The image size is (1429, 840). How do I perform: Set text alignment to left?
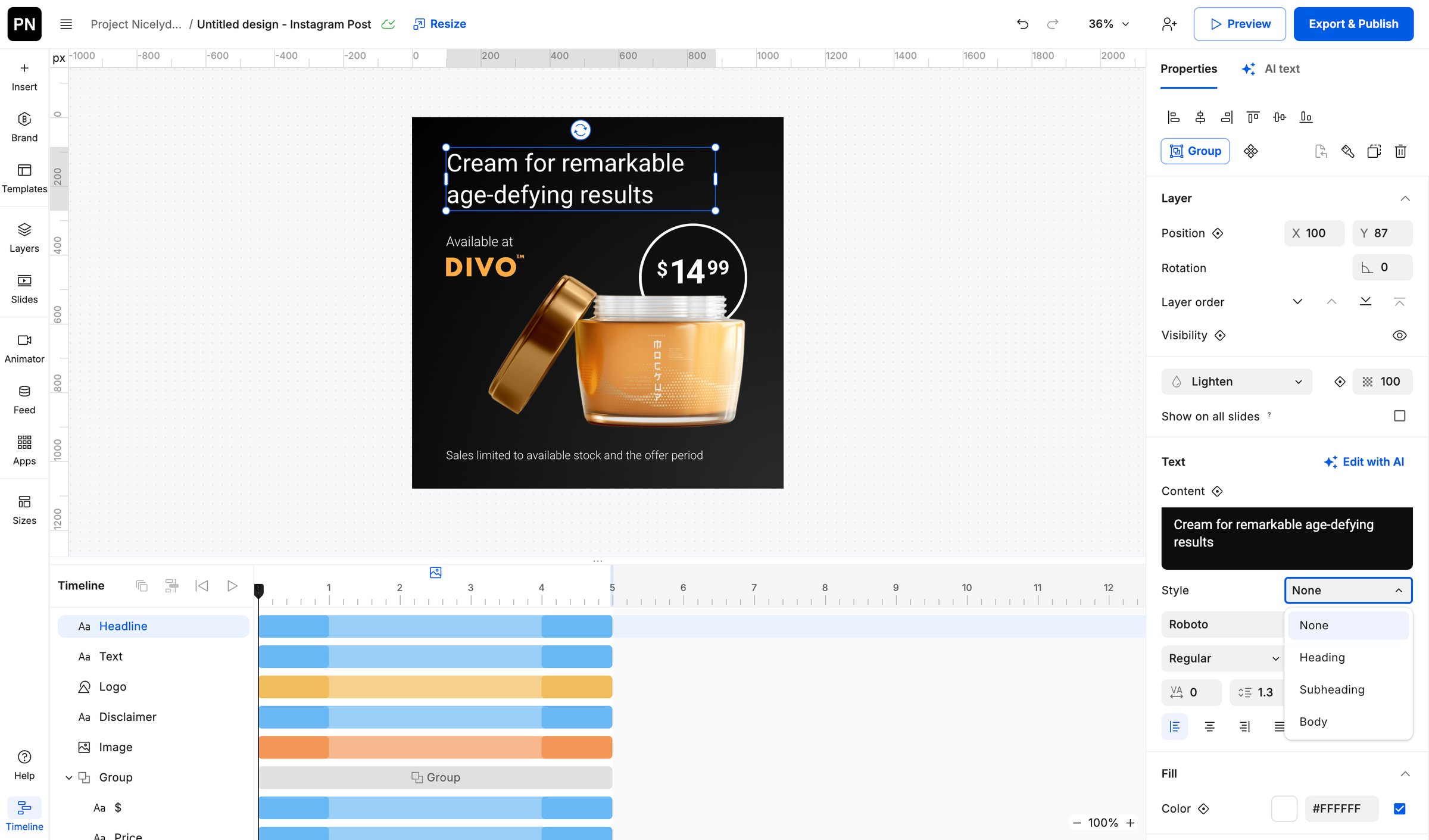point(1174,726)
